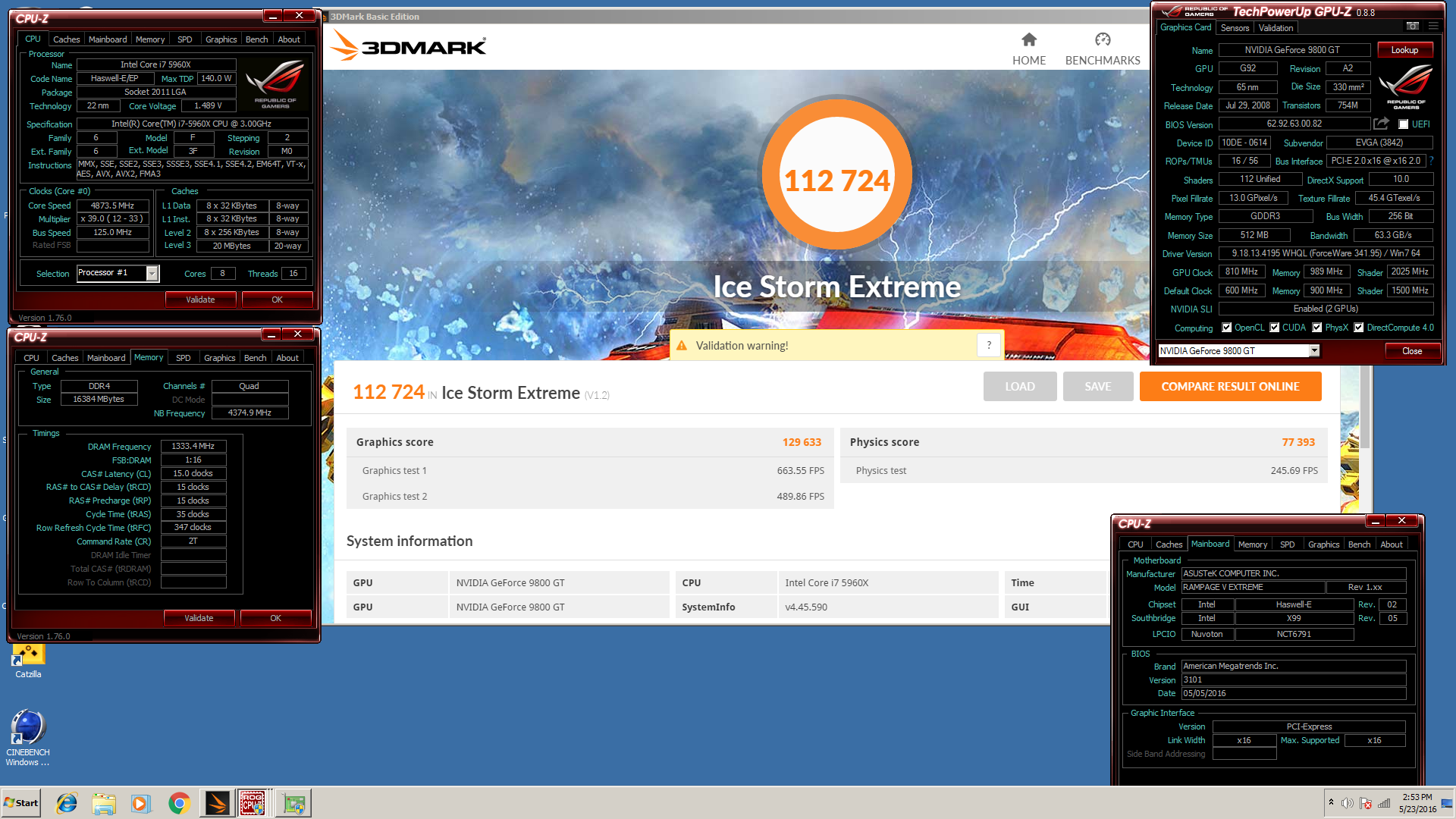The width and height of the screenshot is (1456, 819).
Task: Toggle the DirectCompute 4.0 checkbox
Action: coord(1359,328)
